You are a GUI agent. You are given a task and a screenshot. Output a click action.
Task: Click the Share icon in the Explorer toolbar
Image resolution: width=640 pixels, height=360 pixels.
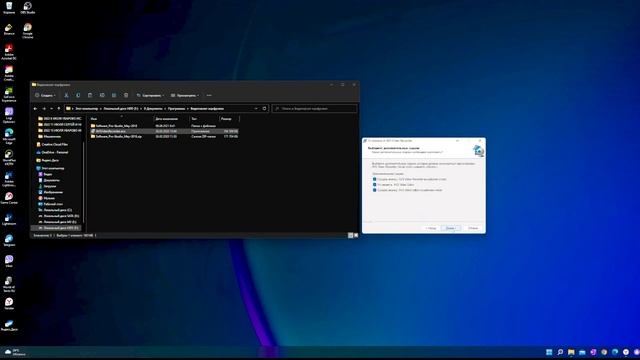pyautogui.click(x=114, y=95)
